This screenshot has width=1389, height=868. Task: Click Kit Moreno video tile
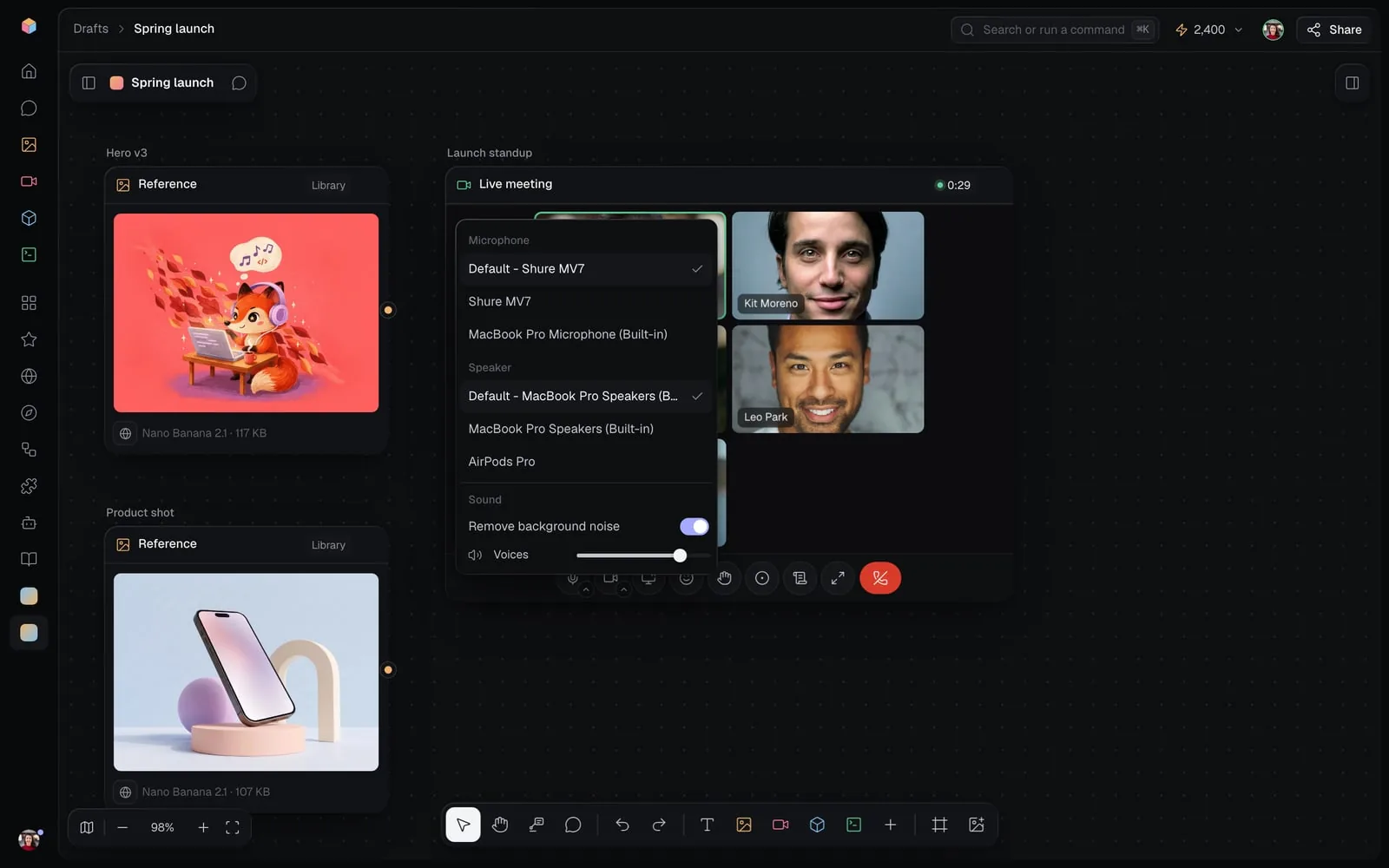[827, 266]
